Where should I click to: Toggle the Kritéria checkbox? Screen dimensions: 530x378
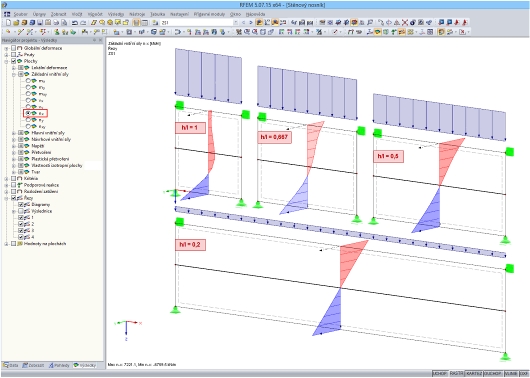[x=14, y=178]
